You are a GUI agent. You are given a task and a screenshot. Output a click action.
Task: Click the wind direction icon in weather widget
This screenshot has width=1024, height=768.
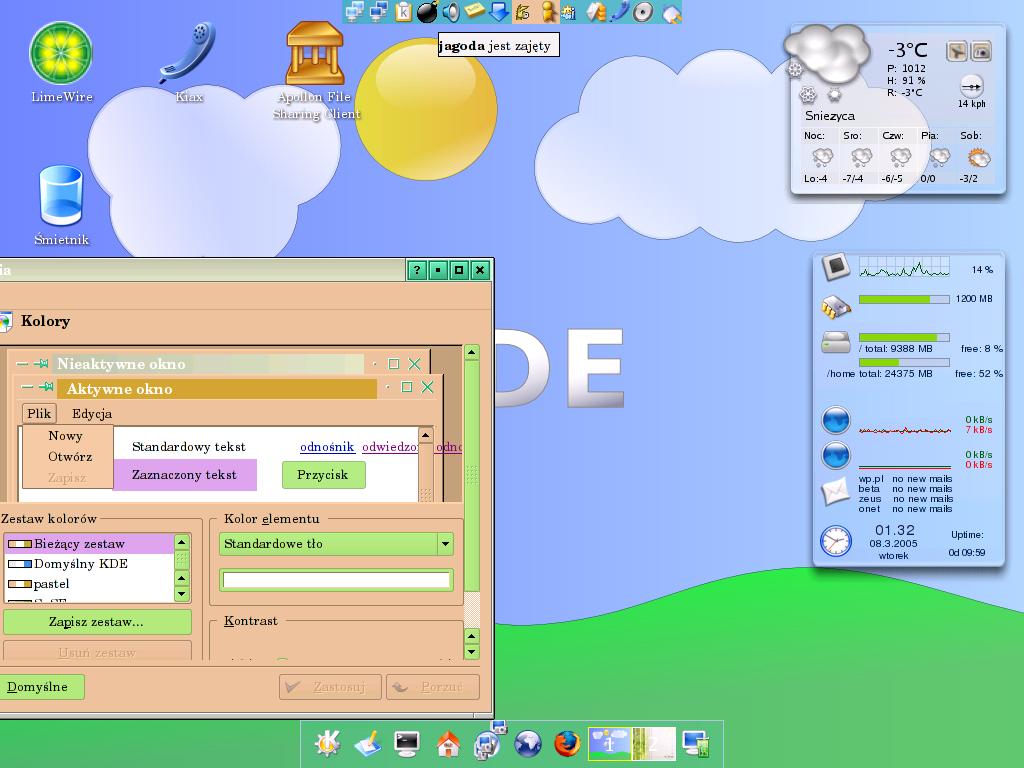(x=971, y=86)
